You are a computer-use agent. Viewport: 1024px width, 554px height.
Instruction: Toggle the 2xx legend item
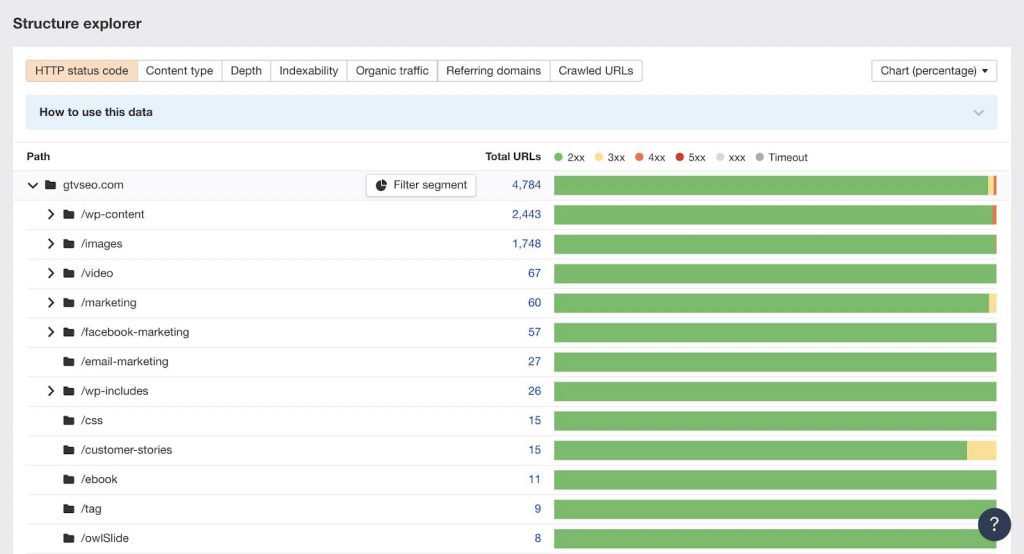point(569,158)
